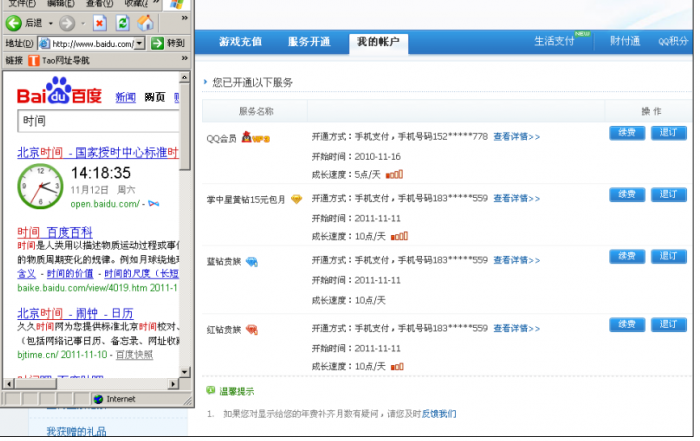The width and height of the screenshot is (700, 441).
Task: Click the red diamond icon for 红钻贵族
Action: [x=252, y=330]
